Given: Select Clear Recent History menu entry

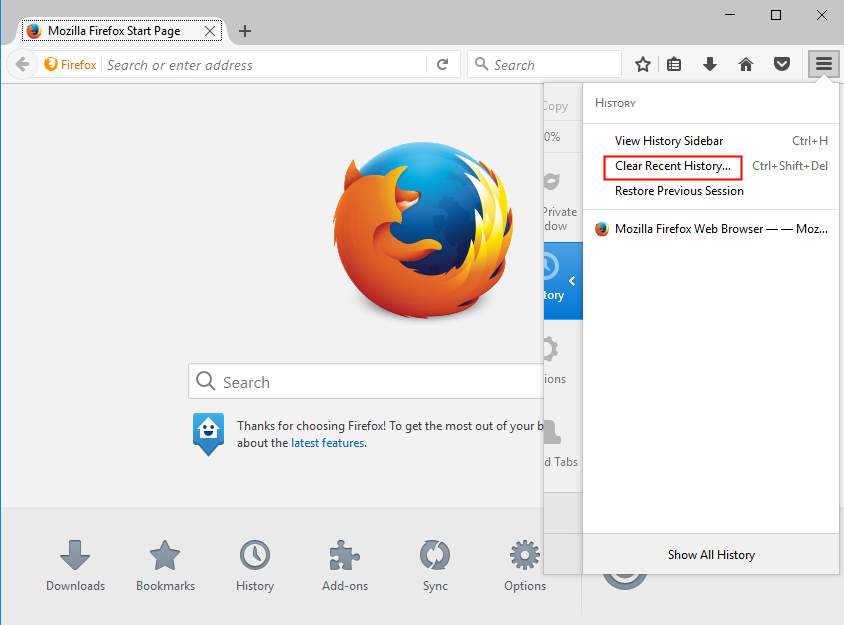Looking at the screenshot, I should [672, 166].
